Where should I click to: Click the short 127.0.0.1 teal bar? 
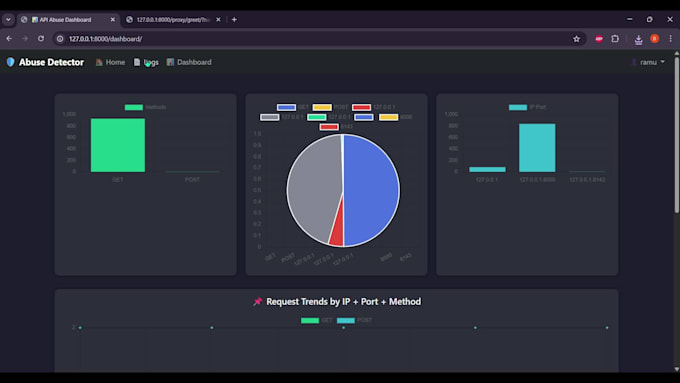point(487,170)
